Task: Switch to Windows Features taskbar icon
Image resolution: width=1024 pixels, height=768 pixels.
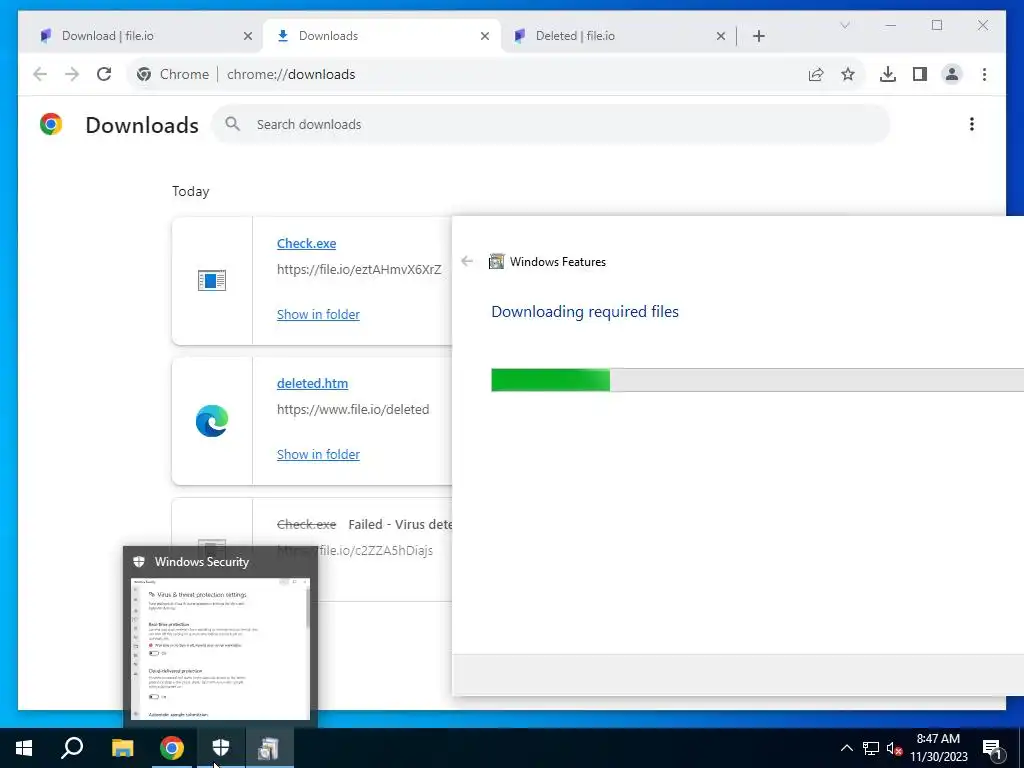Action: click(269, 748)
